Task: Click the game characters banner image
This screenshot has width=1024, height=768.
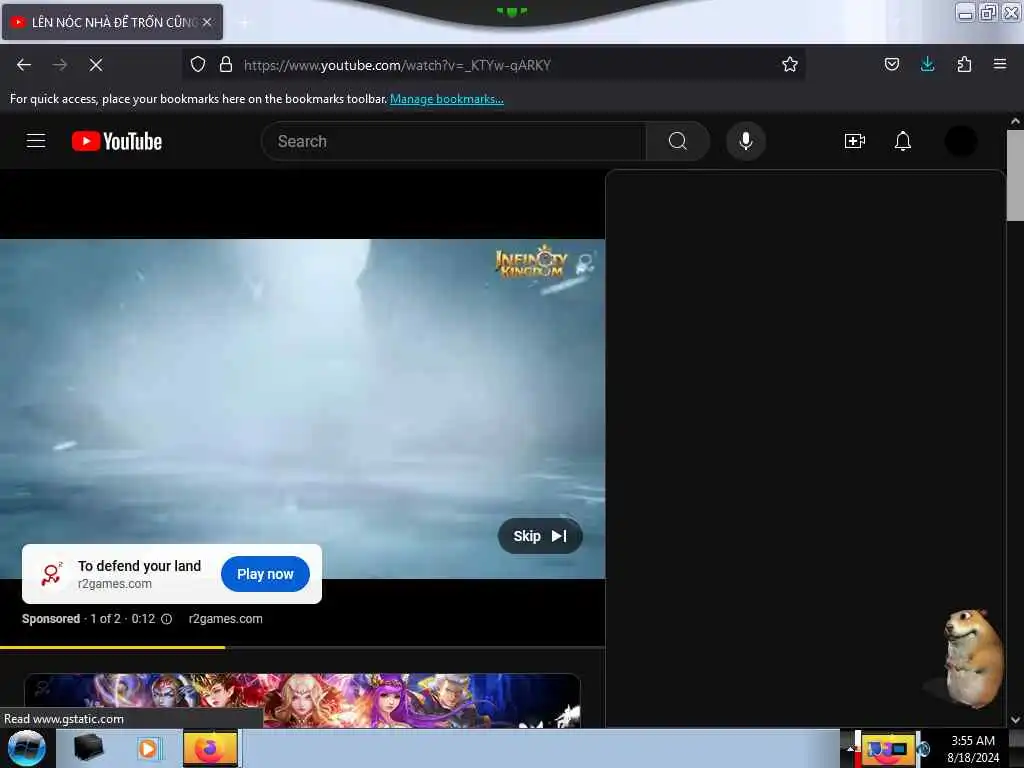Action: 302,700
